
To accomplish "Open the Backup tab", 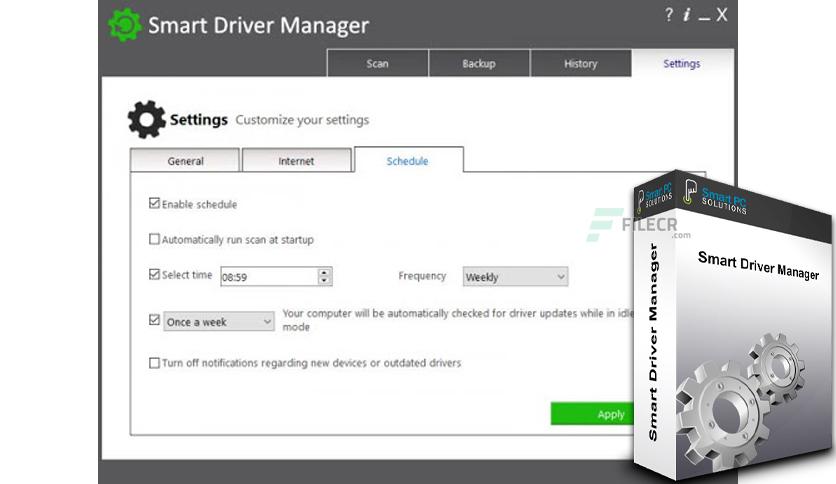I will [x=479, y=63].
